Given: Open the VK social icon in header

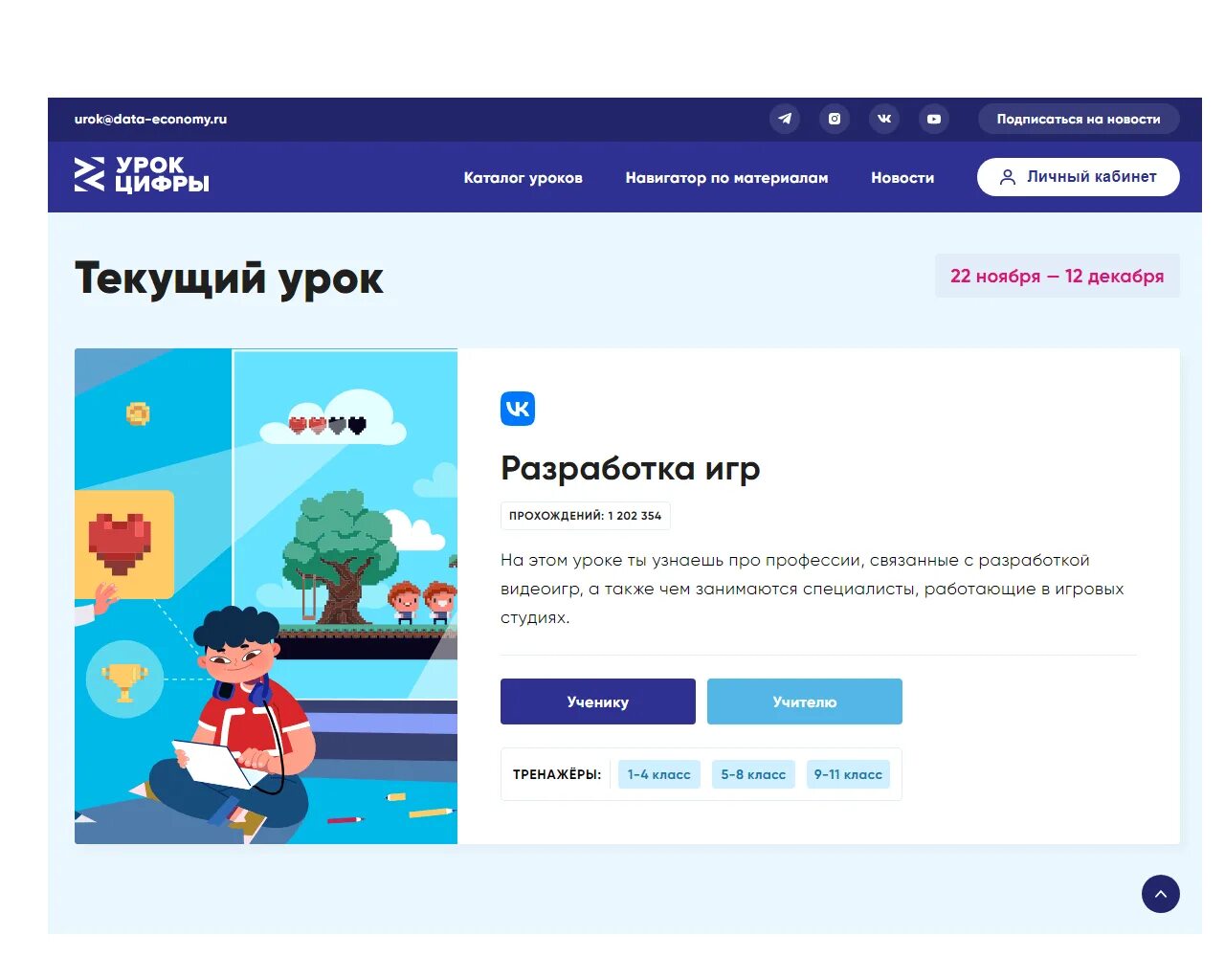Looking at the screenshot, I should 884,119.
